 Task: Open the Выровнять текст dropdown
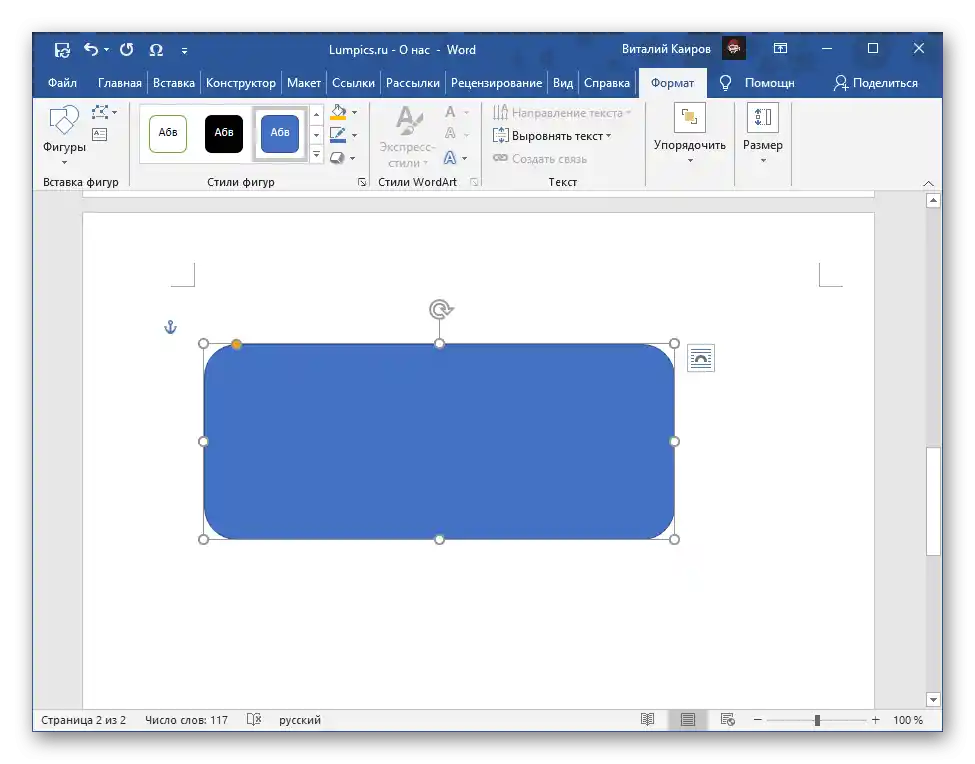(x=552, y=136)
